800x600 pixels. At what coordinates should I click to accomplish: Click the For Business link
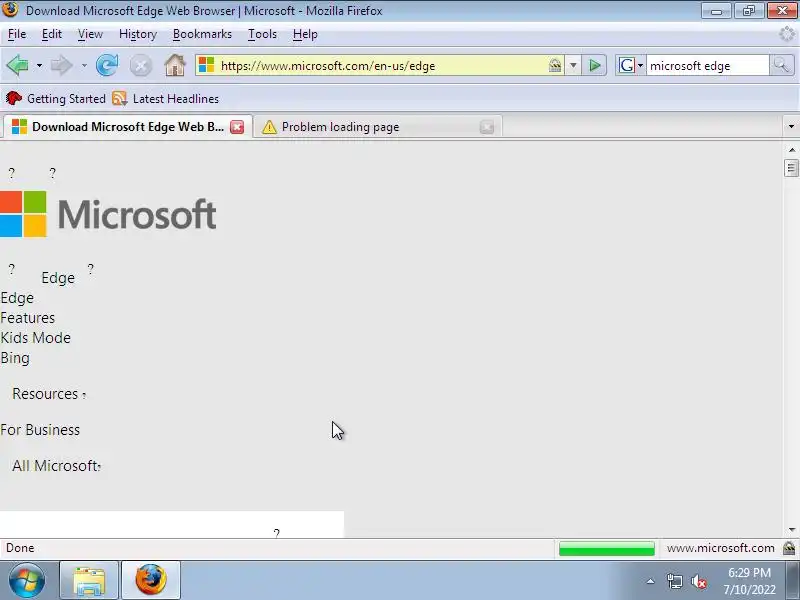point(40,430)
